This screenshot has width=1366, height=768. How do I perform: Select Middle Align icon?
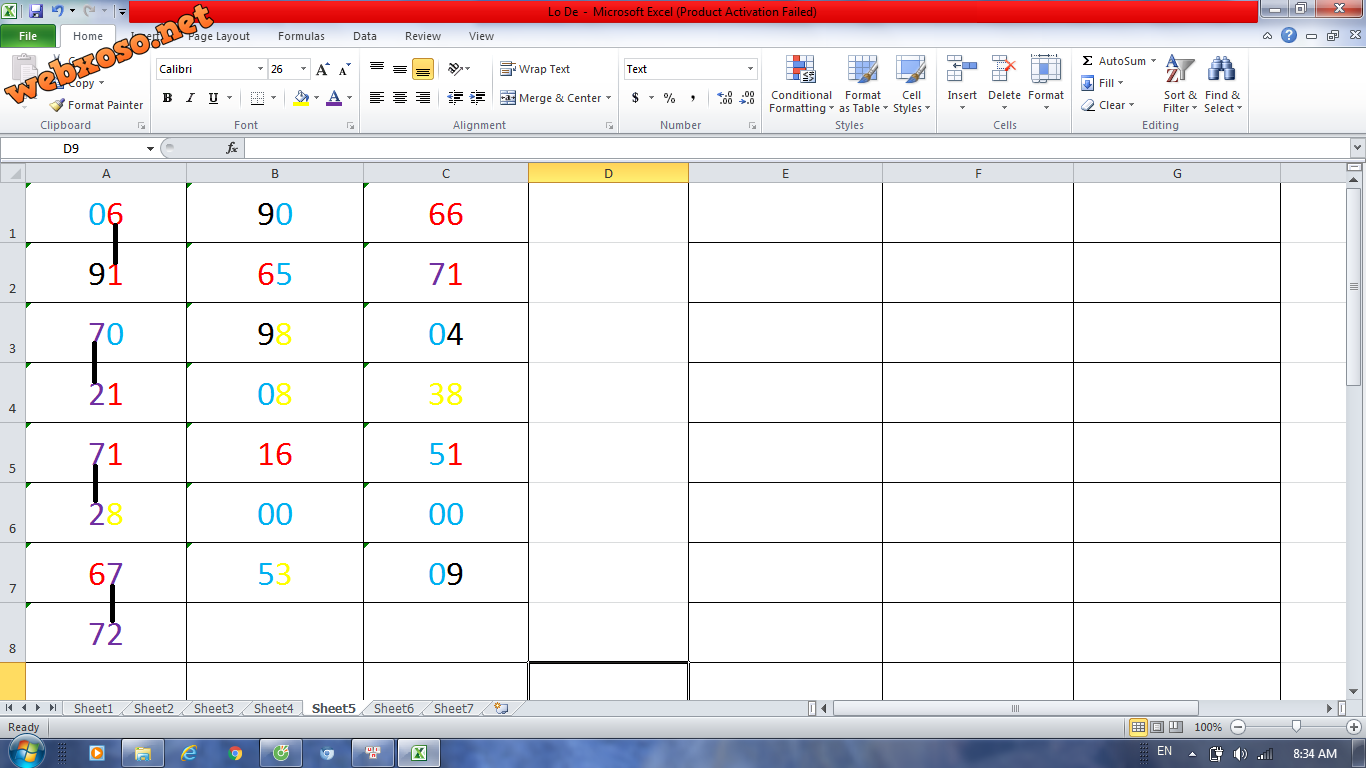400,69
